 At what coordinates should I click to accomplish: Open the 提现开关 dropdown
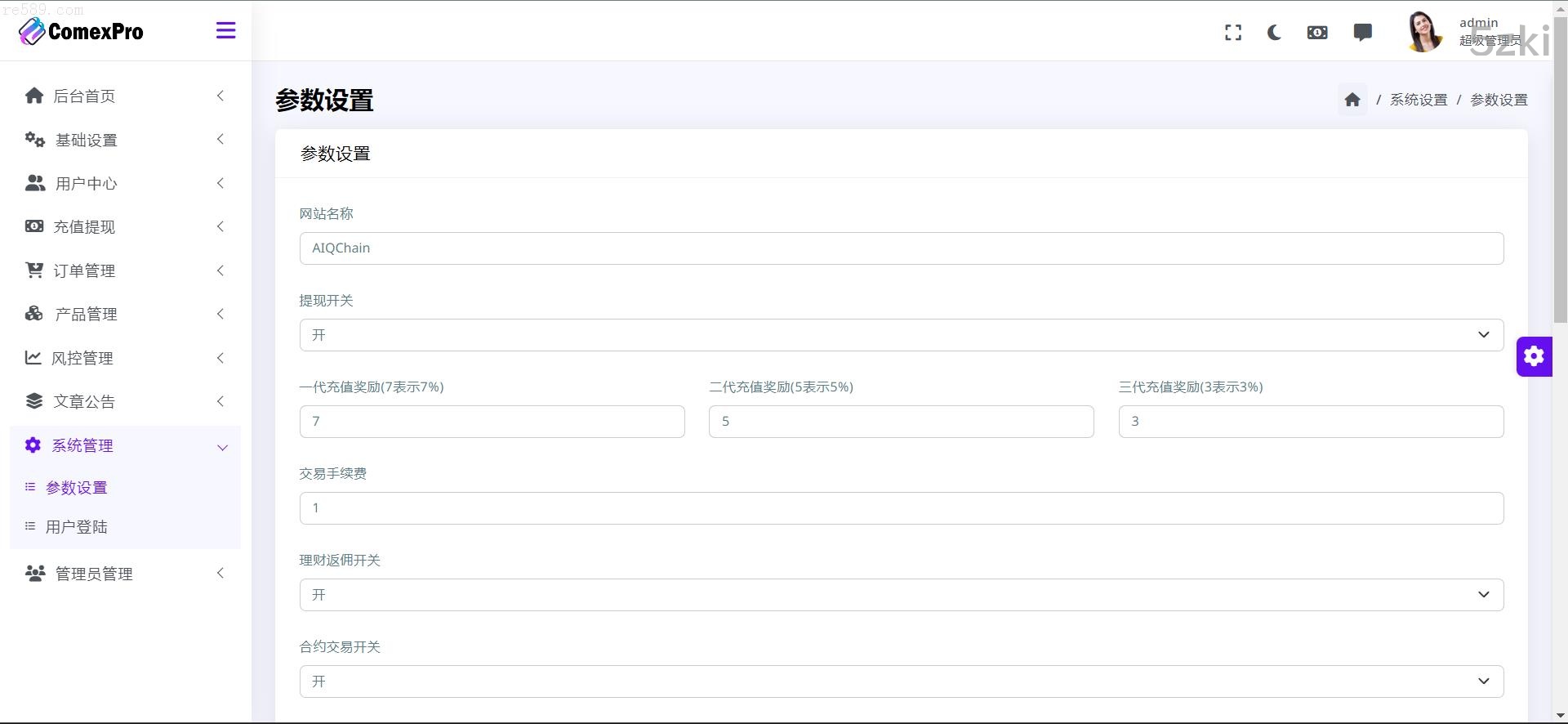901,335
